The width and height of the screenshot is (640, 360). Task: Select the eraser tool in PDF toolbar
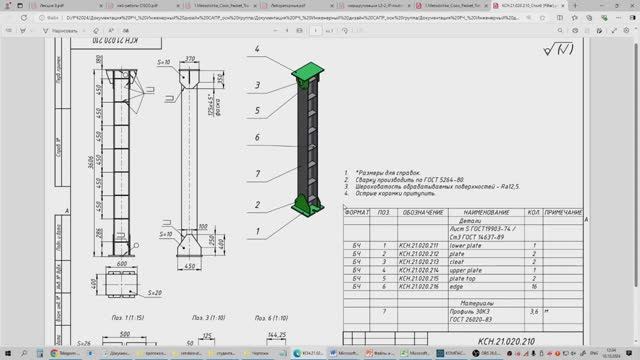point(96,31)
